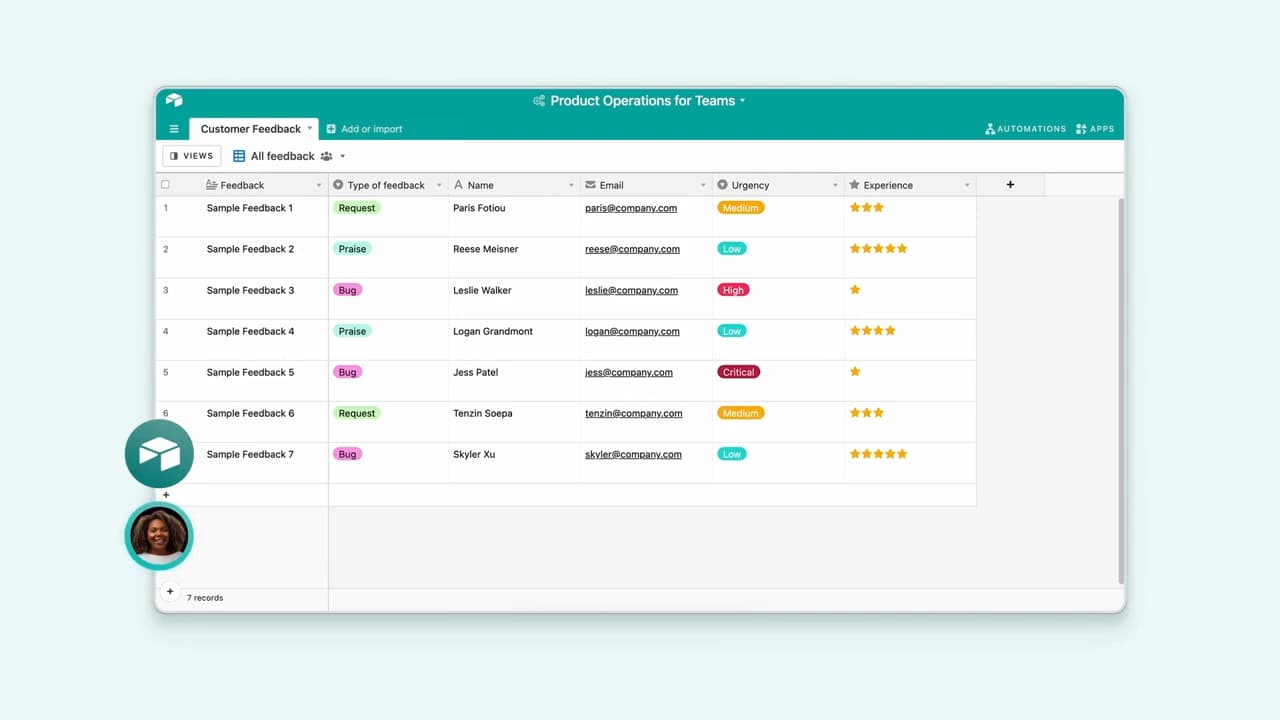Click the Praise tag in Sample Feedback 2

pos(352,249)
